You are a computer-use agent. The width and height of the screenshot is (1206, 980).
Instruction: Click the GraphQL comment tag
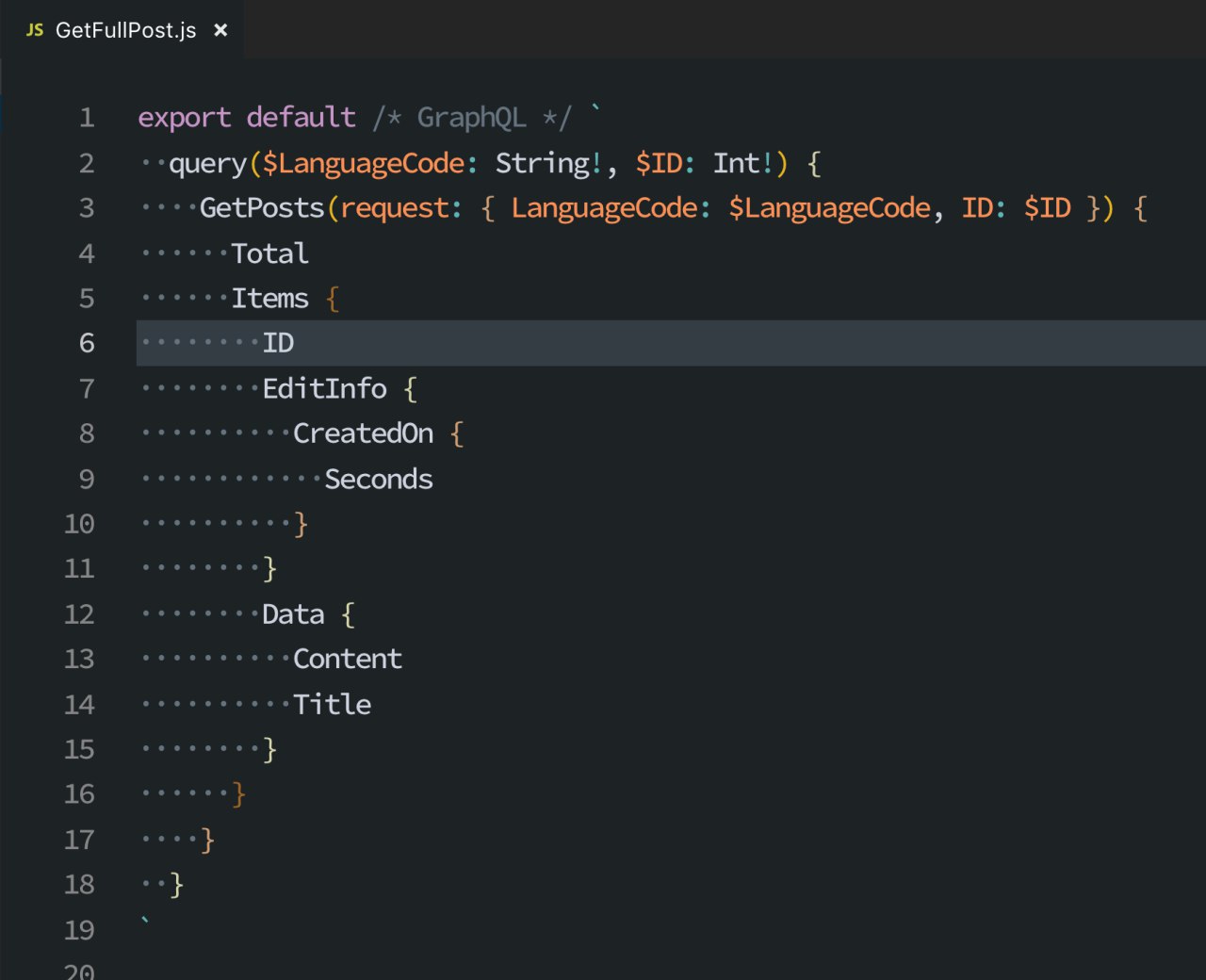[x=472, y=118]
